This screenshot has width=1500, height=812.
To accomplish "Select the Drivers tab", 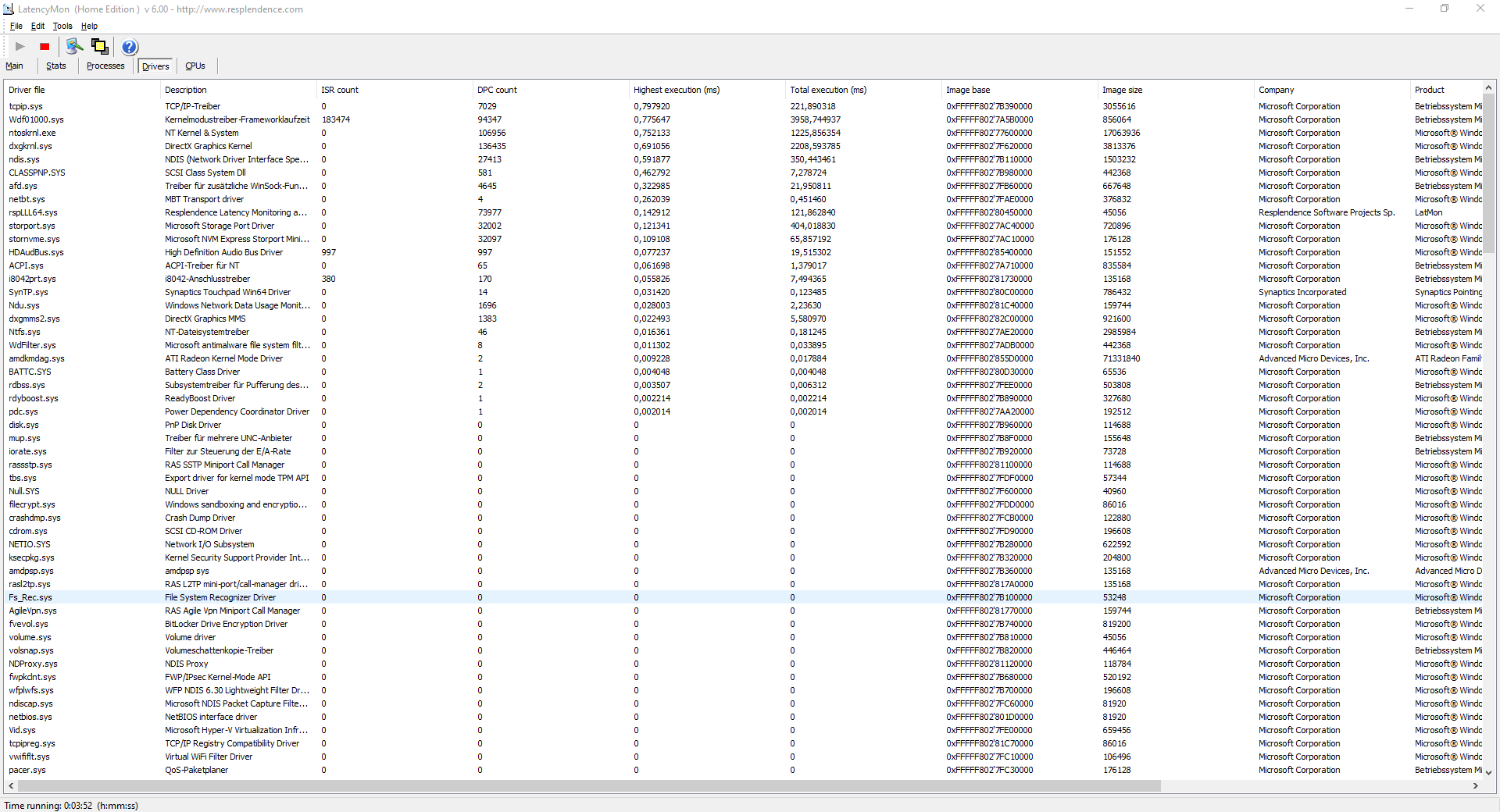I will click(x=155, y=66).
